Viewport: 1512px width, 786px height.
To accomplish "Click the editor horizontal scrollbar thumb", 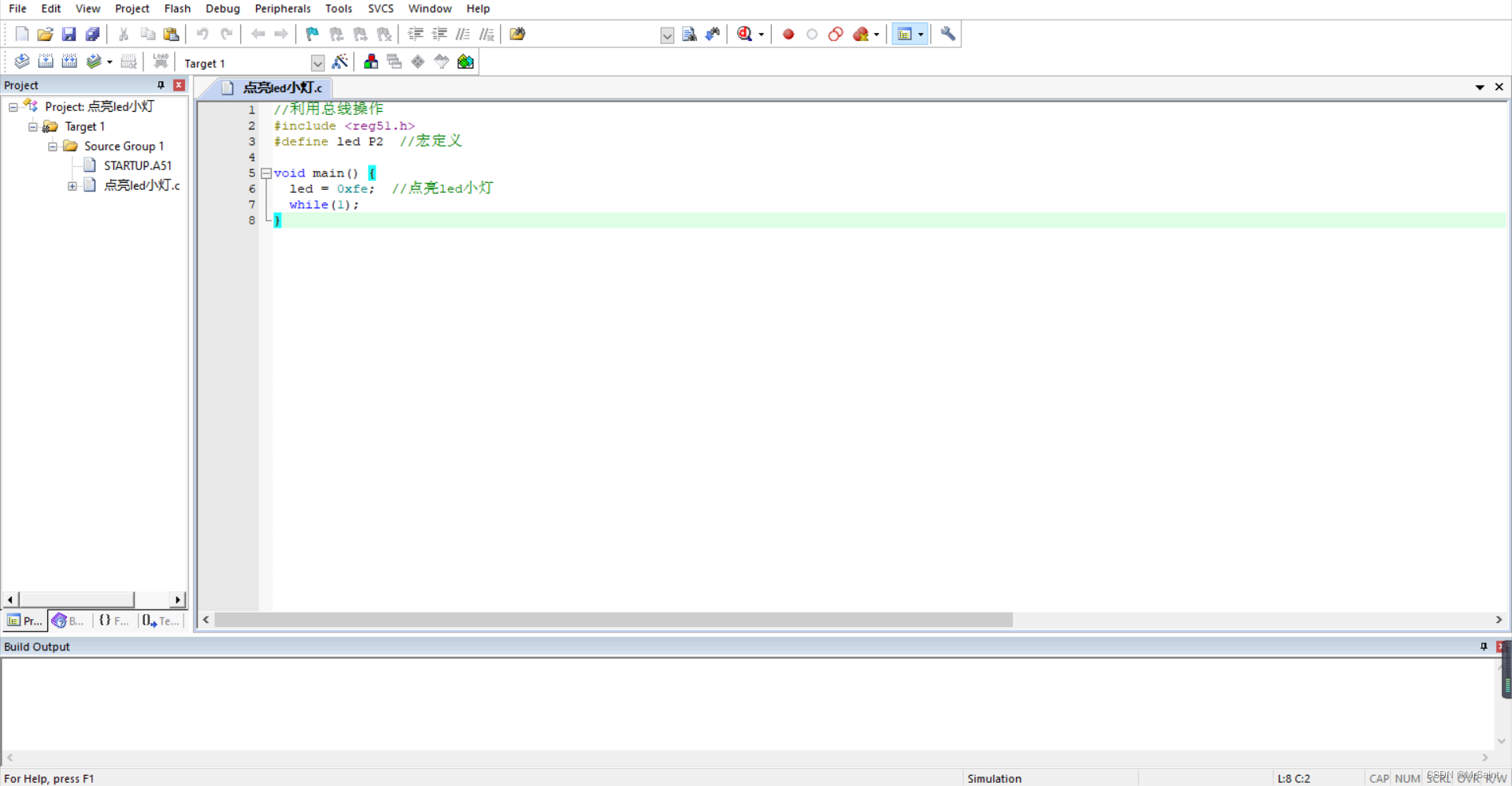I will pos(613,620).
